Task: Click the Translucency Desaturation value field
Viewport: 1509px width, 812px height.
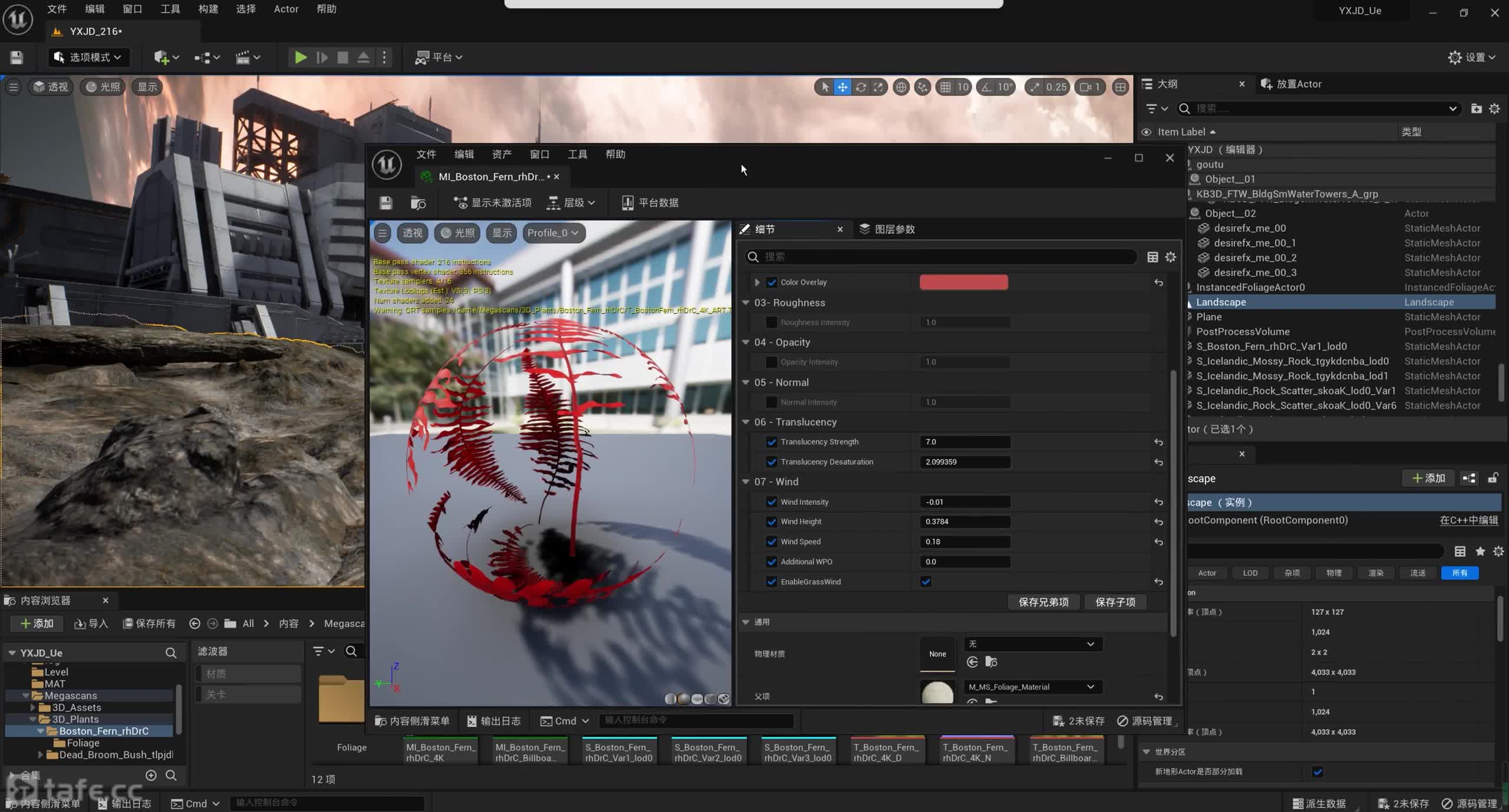Action: [x=965, y=462]
